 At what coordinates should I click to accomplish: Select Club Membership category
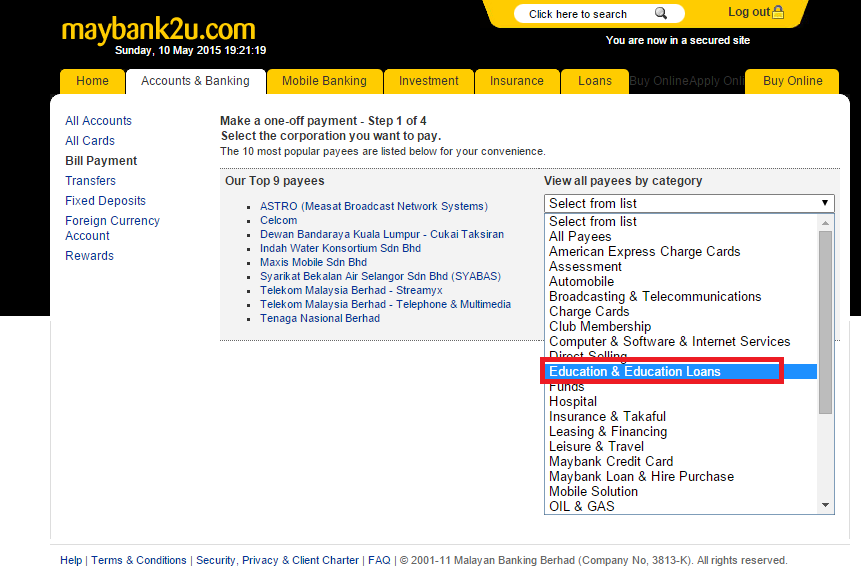pyautogui.click(x=600, y=326)
